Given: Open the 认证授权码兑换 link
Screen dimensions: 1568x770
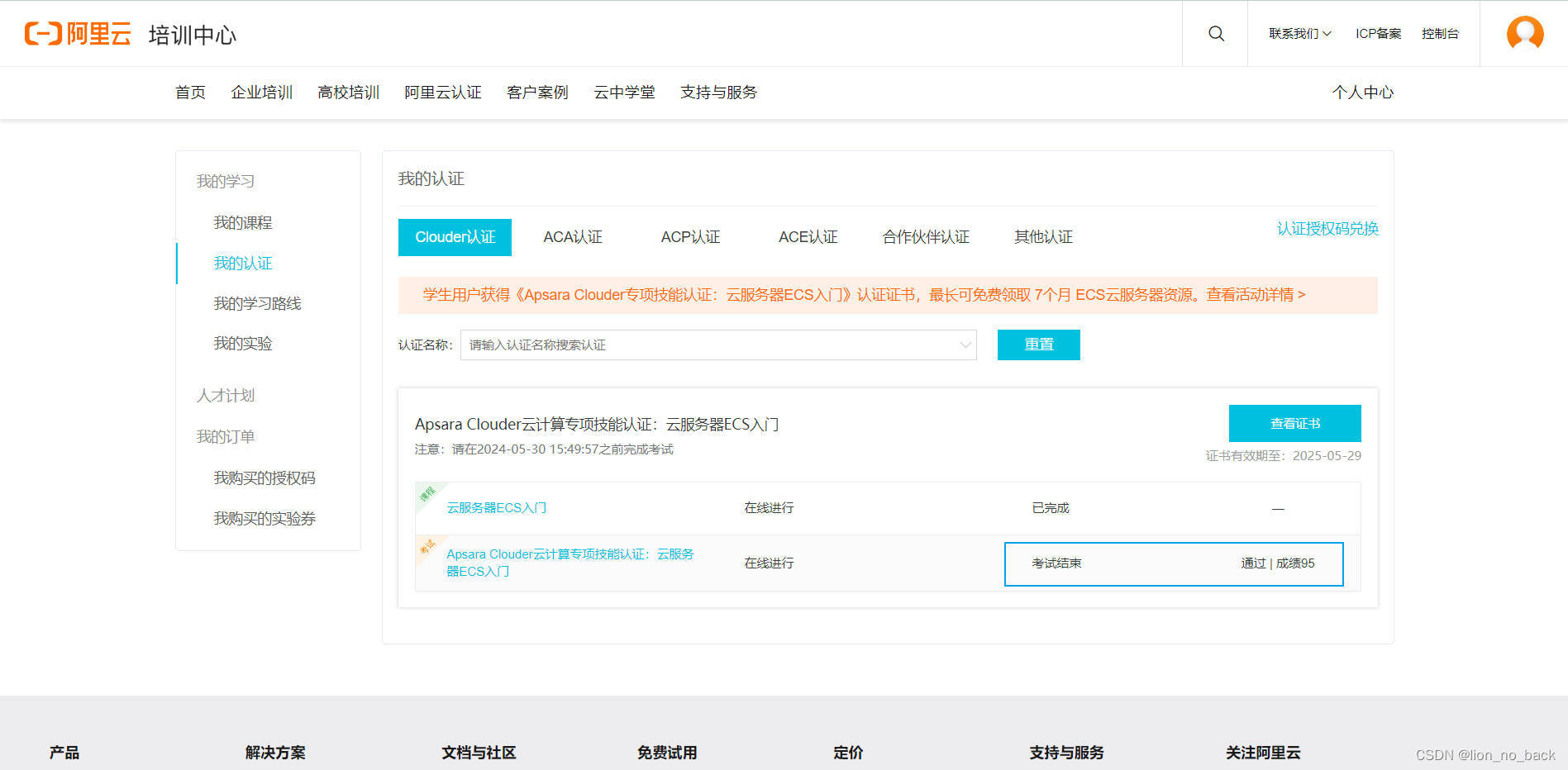Looking at the screenshot, I should pos(1327,229).
